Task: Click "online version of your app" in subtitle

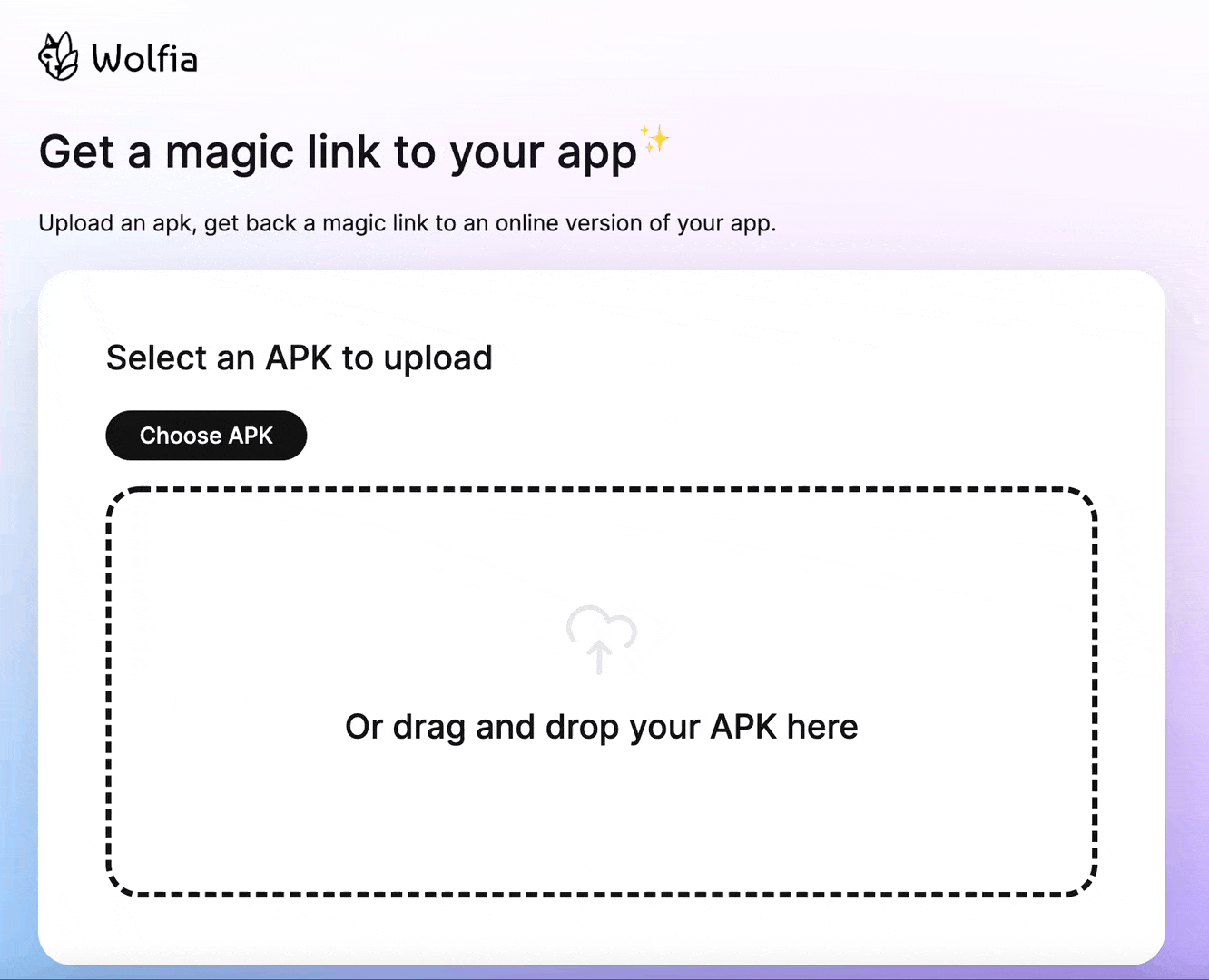Action: [x=635, y=223]
